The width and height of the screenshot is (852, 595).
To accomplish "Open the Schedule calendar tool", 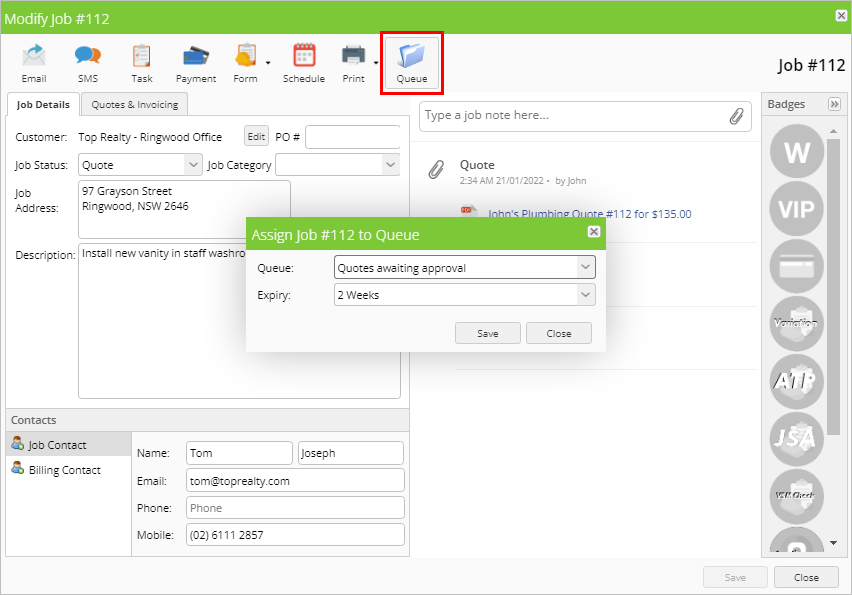I will [304, 64].
